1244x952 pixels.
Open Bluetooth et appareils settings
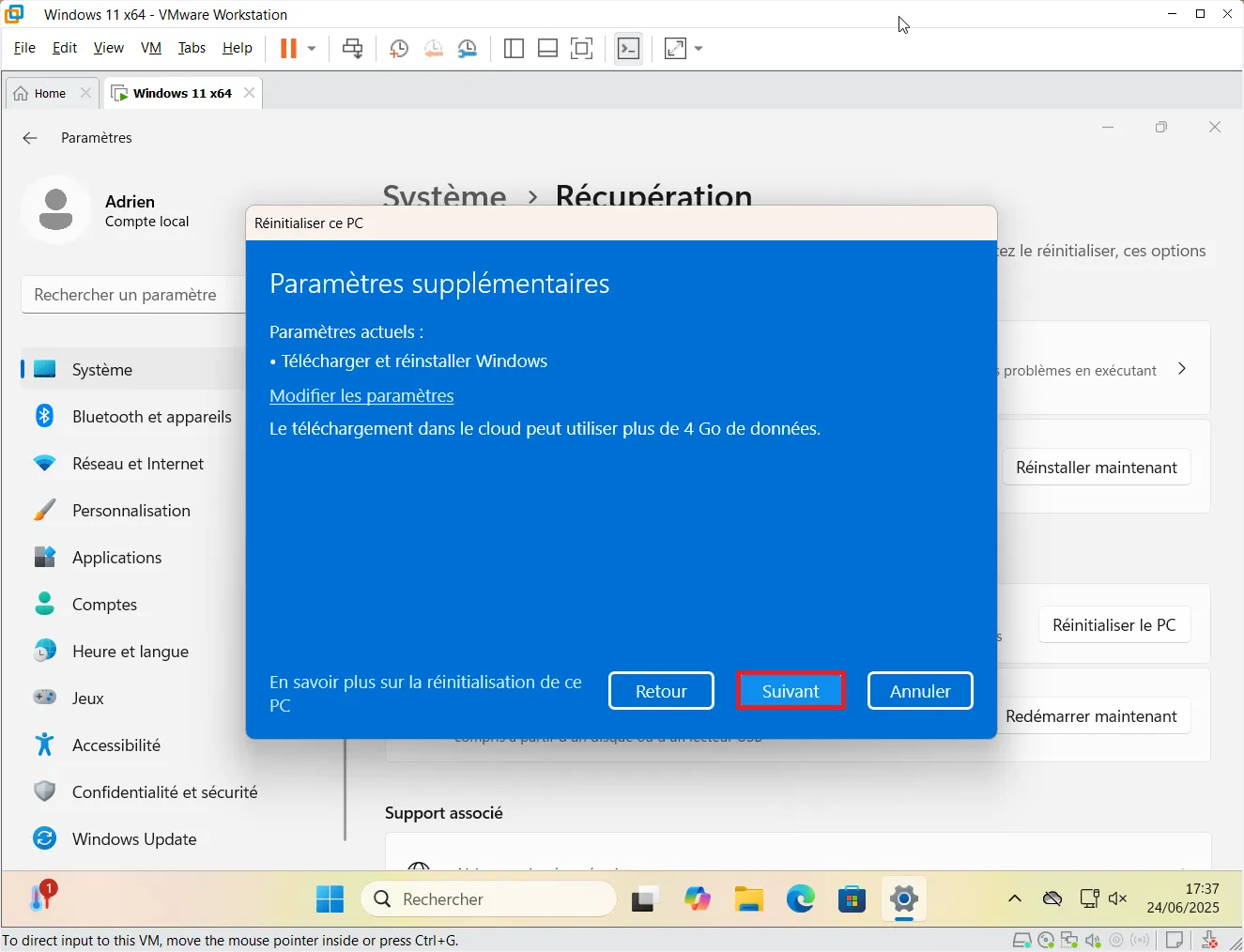click(x=132, y=417)
